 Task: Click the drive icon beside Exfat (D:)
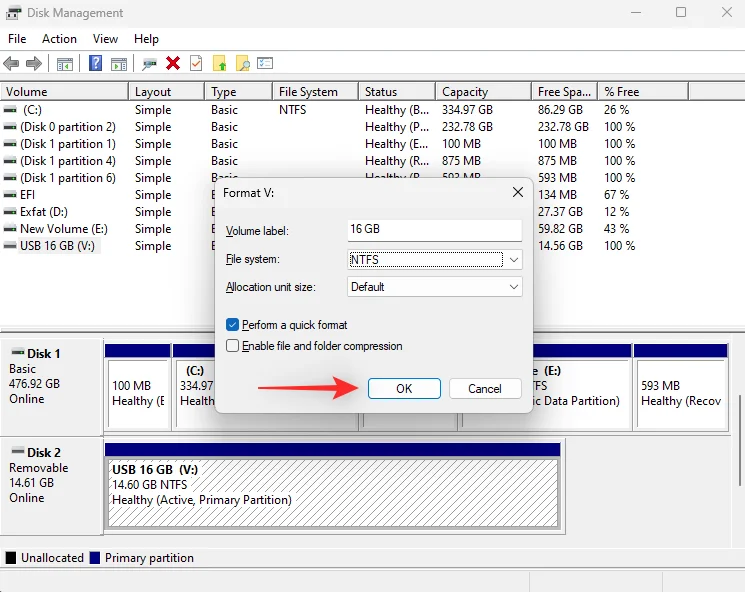tap(10, 212)
